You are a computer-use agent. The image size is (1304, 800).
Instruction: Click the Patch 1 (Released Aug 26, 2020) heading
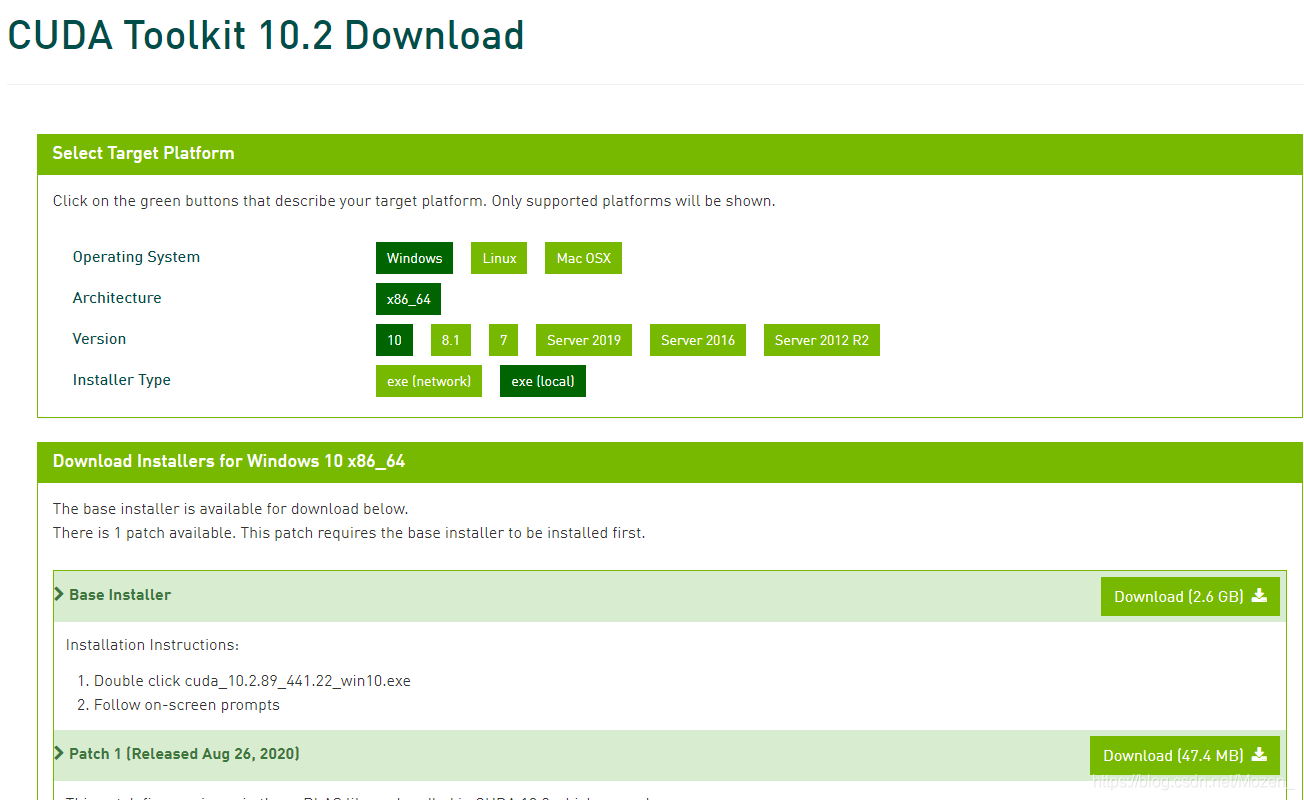tap(184, 754)
